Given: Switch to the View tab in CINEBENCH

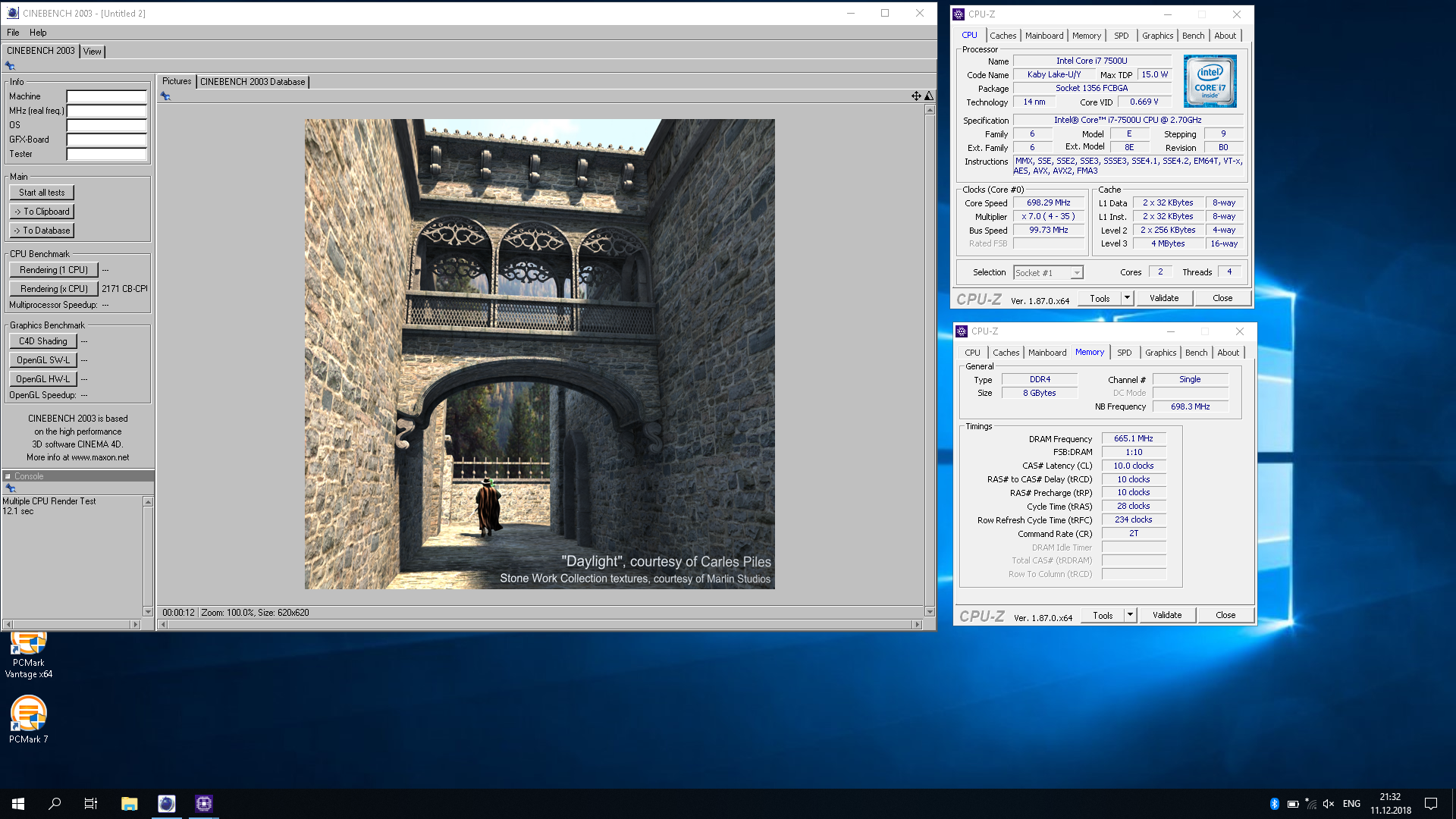Looking at the screenshot, I should pyautogui.click(x=93, y=52).
